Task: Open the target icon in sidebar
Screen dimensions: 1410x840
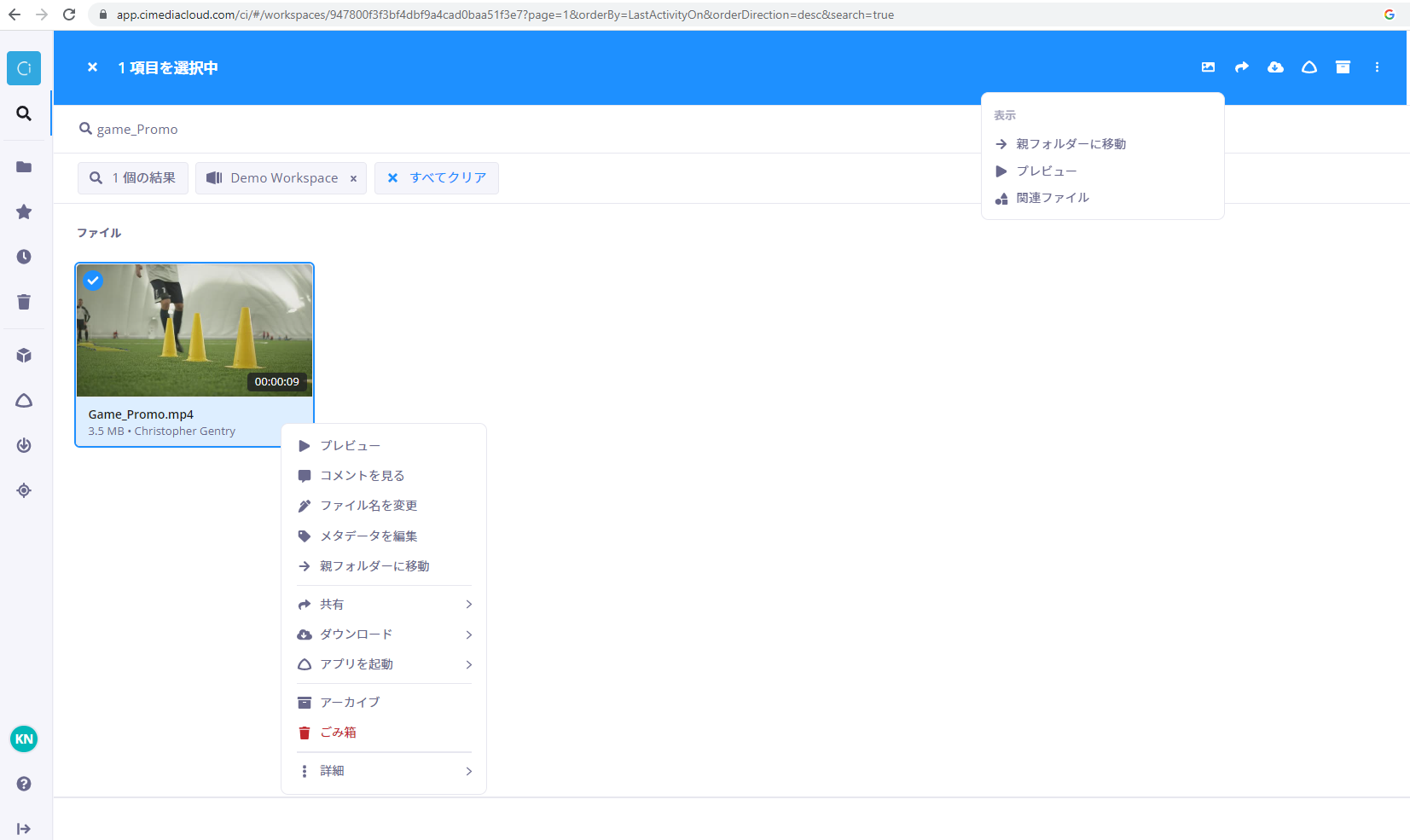Action: tap(24, 490)
